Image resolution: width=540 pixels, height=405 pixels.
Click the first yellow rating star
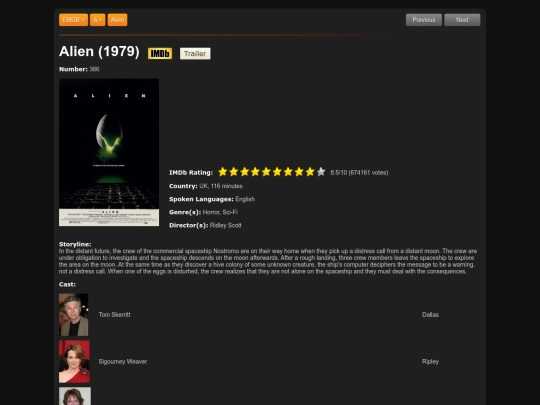coord(223,172)
